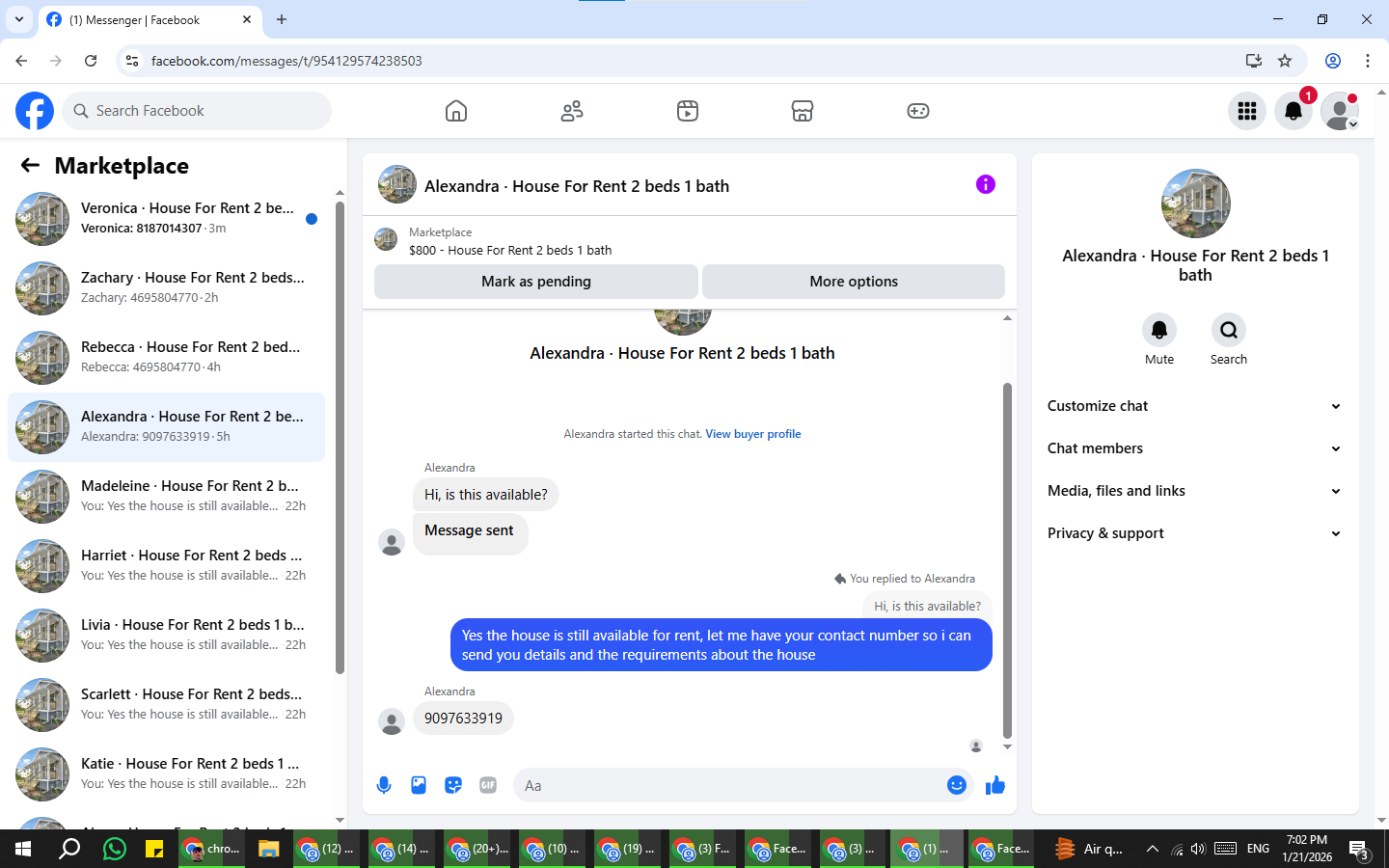Open Zachary's conversation
Screen dimensions: 1389x868
pyautogui.click(x=167, y=288)
